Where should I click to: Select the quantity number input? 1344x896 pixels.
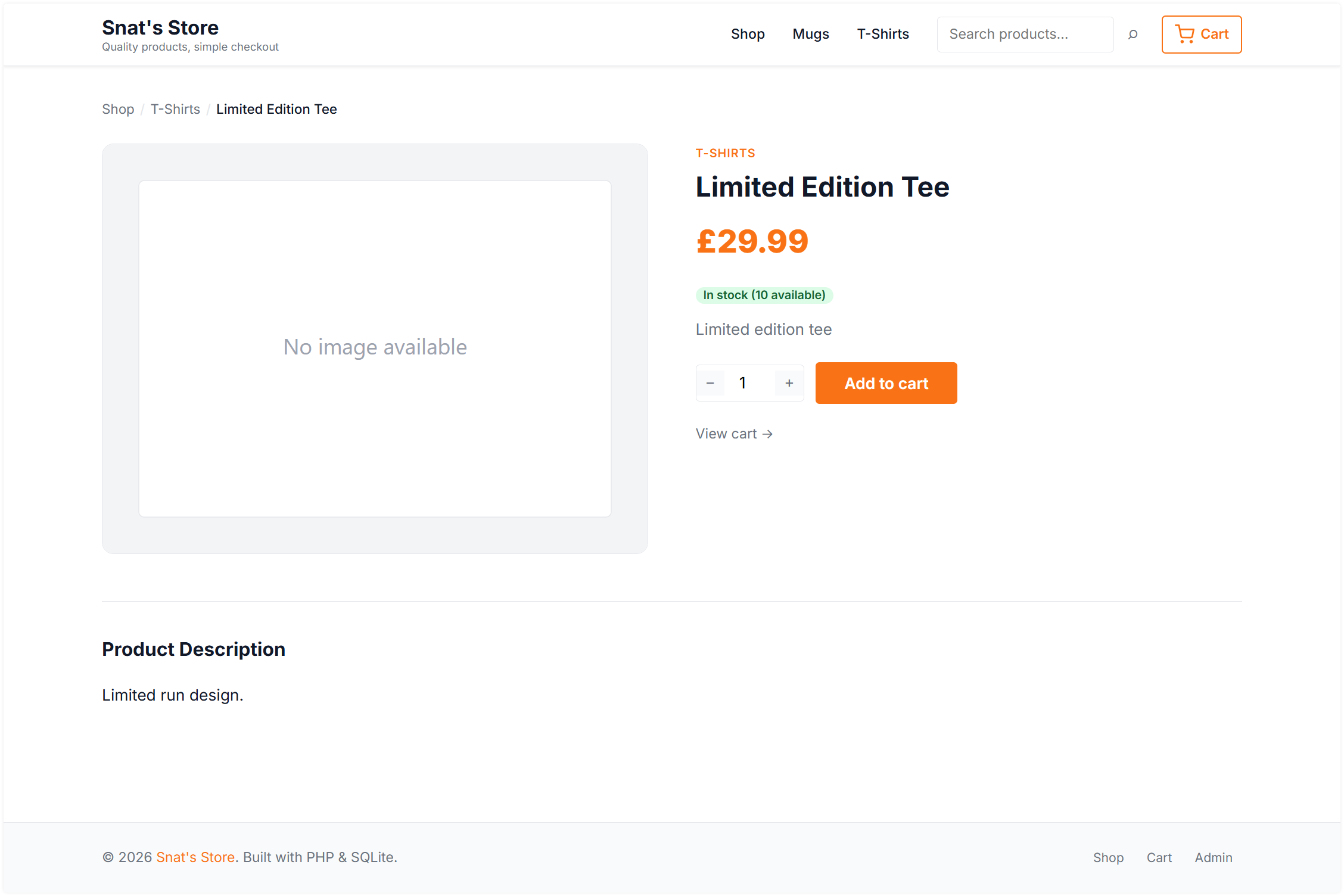tap(743, 383)
